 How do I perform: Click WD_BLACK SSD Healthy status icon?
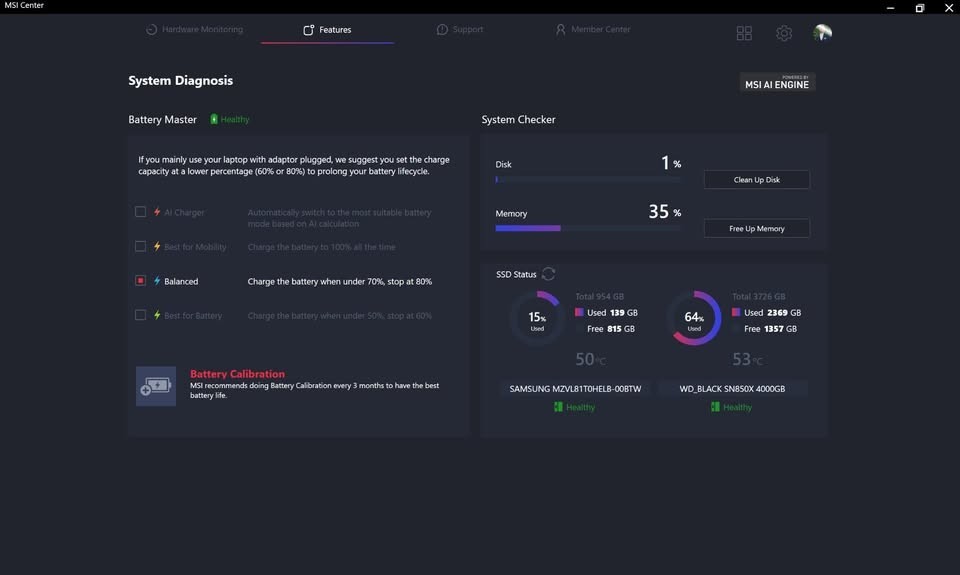(714, 407)
